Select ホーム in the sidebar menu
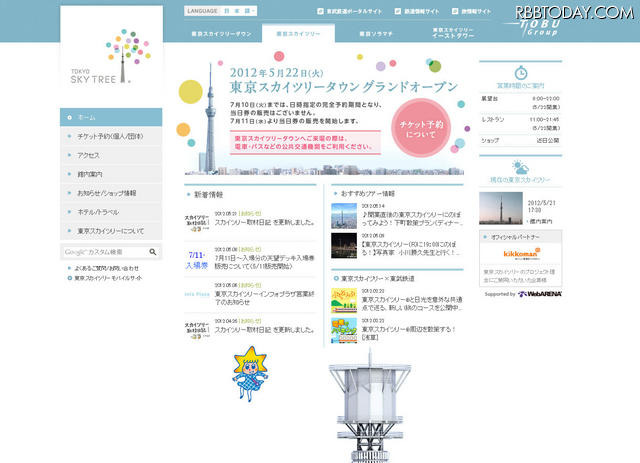Viewport: 640px width, 463px height. [x=111, y=117]
